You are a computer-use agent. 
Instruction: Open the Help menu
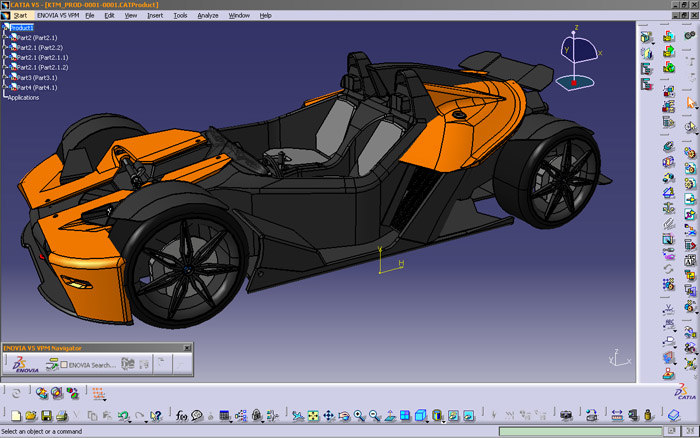pyautogui.click(x=266, y=15)
